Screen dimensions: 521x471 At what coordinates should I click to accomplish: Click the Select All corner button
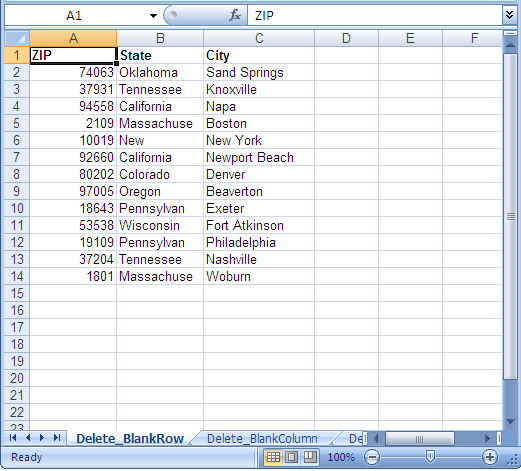pyautogui.click(x=17, y=38)
